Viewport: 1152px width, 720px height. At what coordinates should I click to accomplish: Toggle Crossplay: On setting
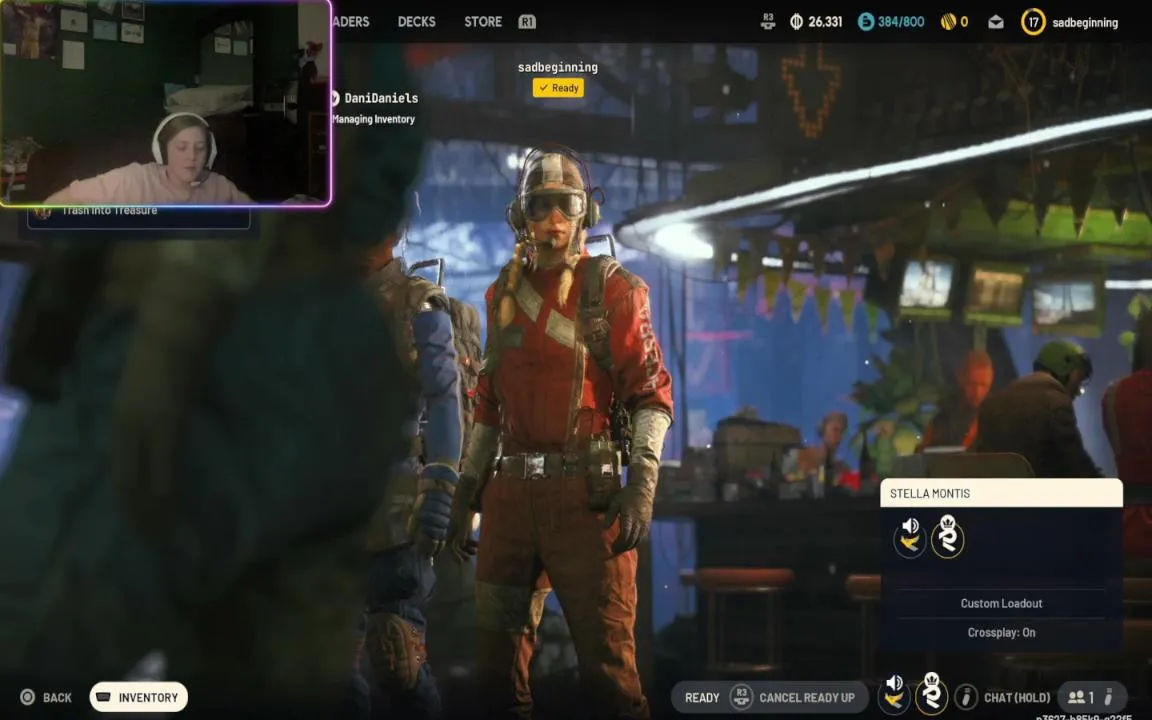(1001, 633)
